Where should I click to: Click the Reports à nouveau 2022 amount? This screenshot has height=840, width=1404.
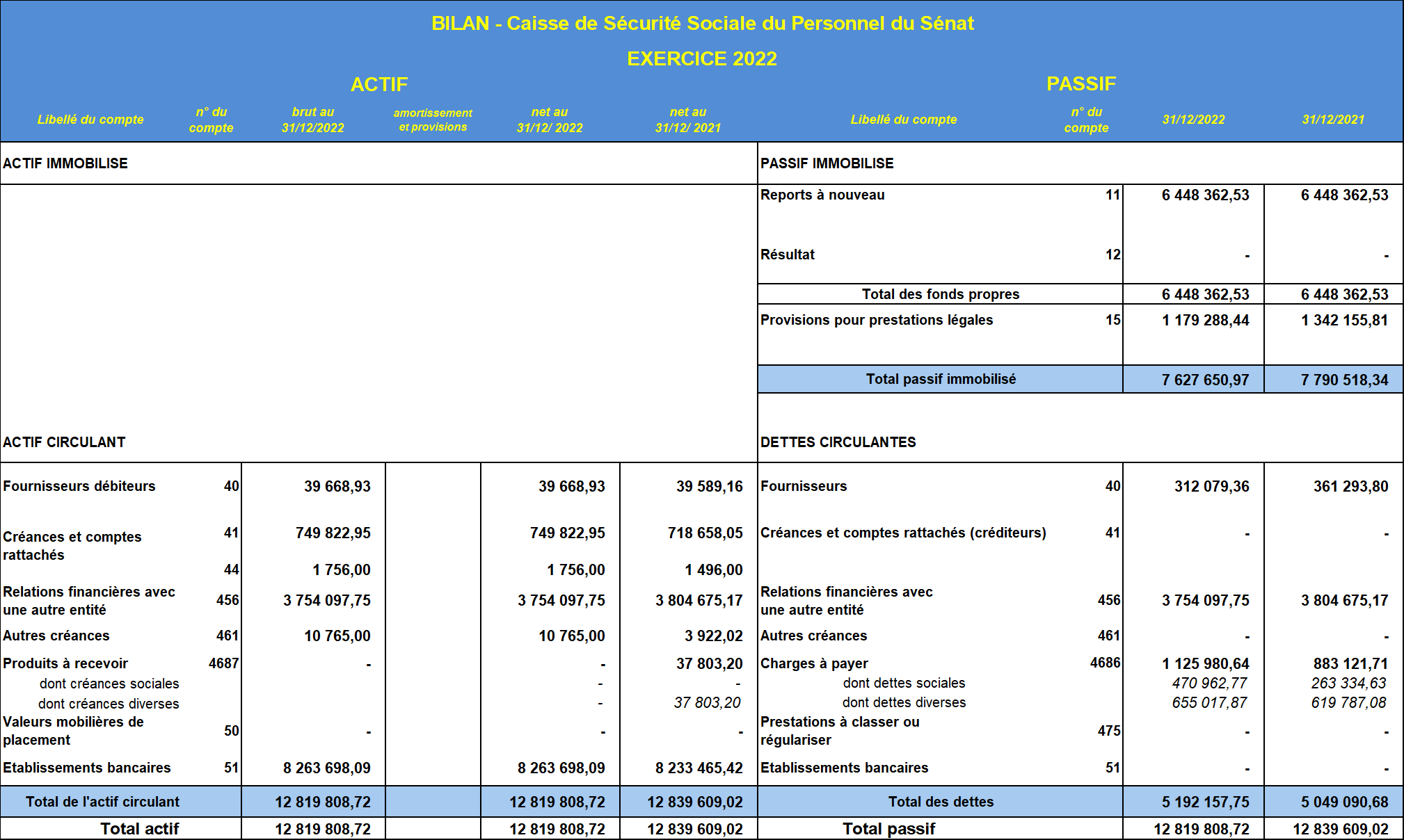pyautogui.click(x=1205, y=195)
